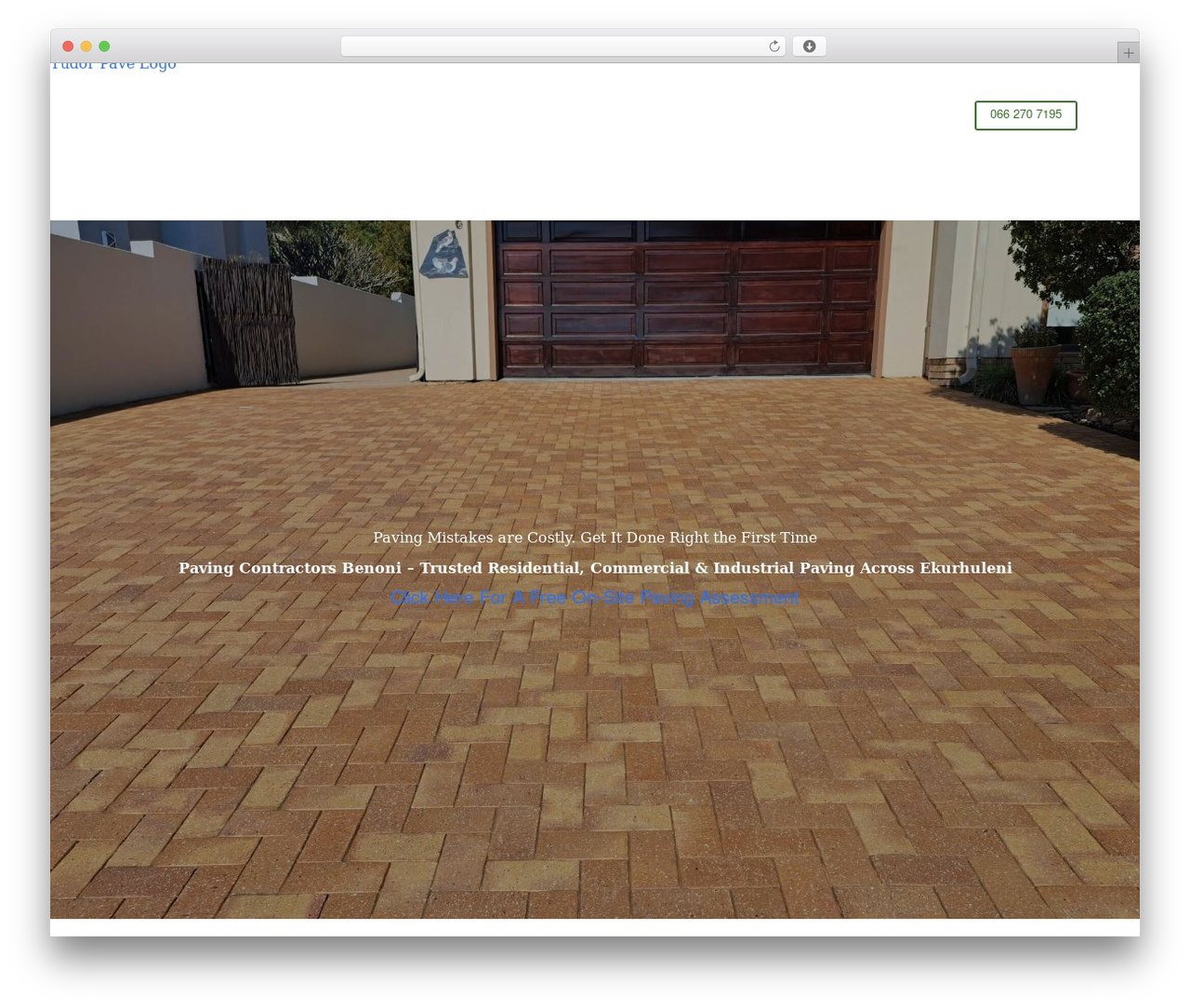This screenshot has height=1008, width=1190.
Task: Click Here For A Free On-Site Paving Assessment link
Action: point(595,598)
